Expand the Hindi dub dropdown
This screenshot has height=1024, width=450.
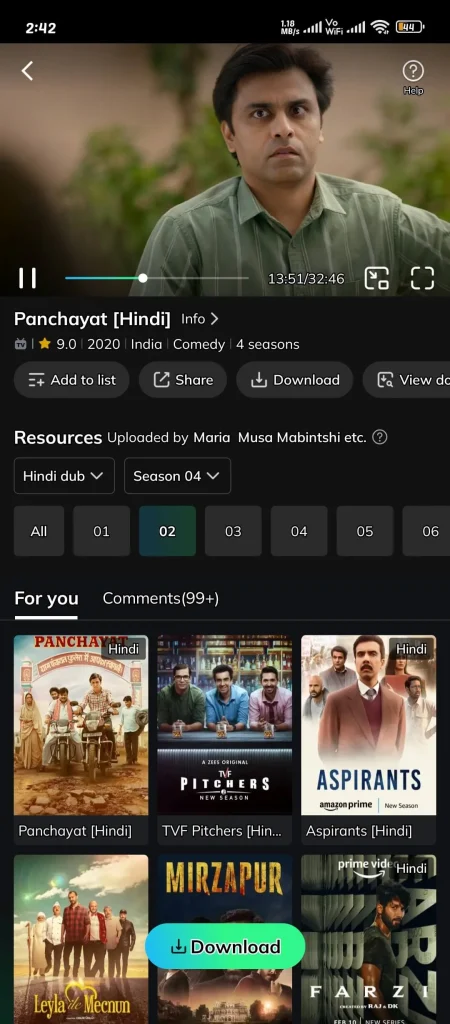pyautogui.click(x=64, y=476)
